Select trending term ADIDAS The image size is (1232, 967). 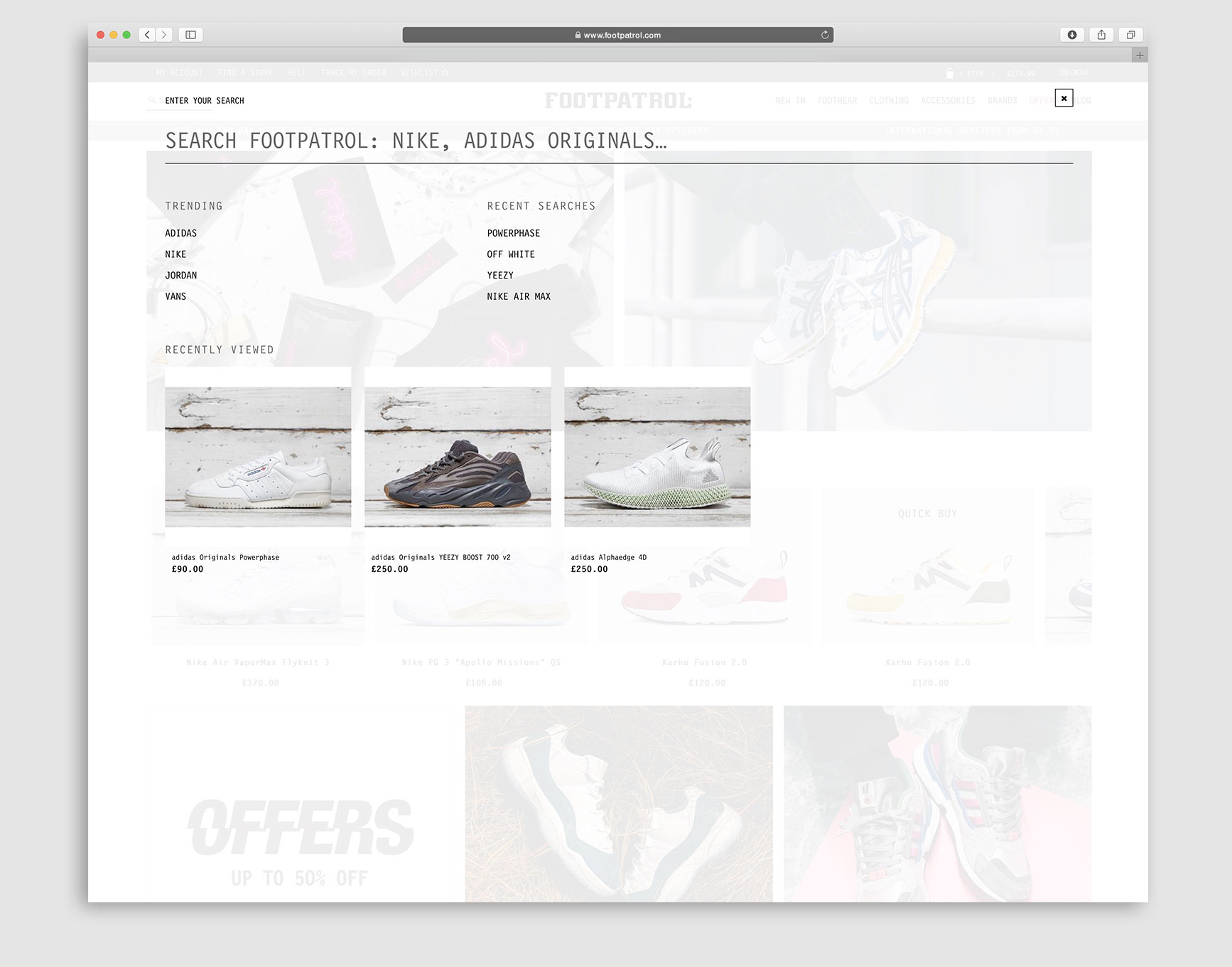click(181, 233)
